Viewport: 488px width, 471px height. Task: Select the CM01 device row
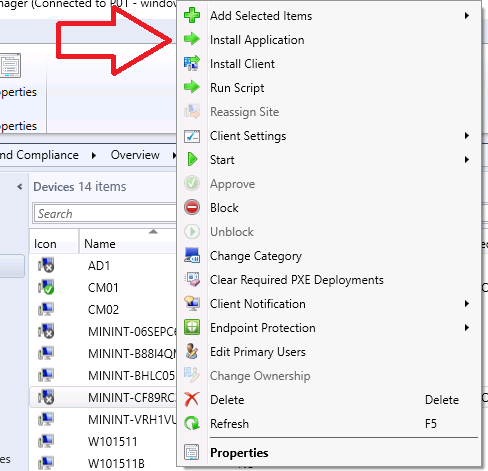[103, 287]
